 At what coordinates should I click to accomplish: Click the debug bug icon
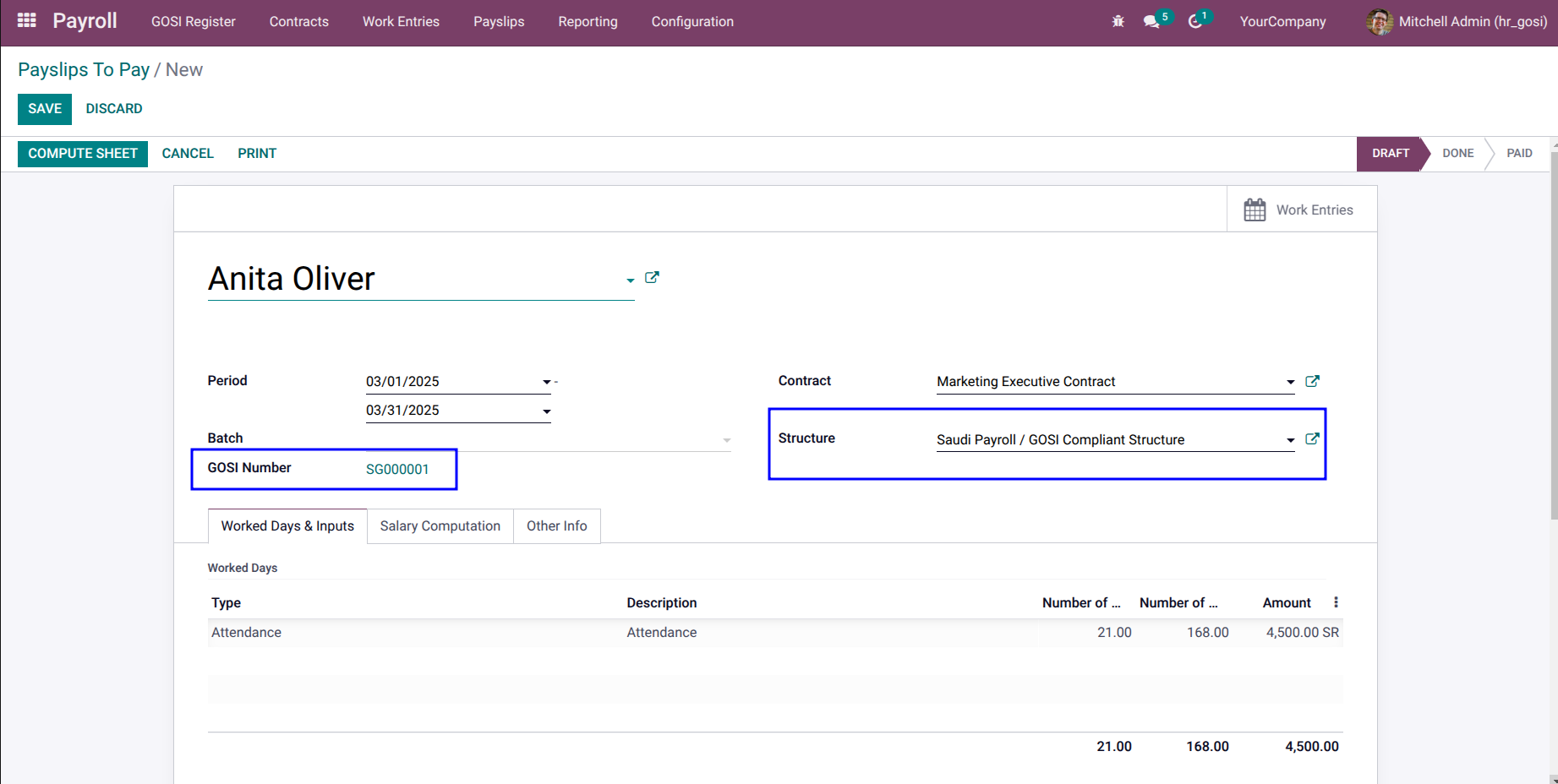point(1118,21)
